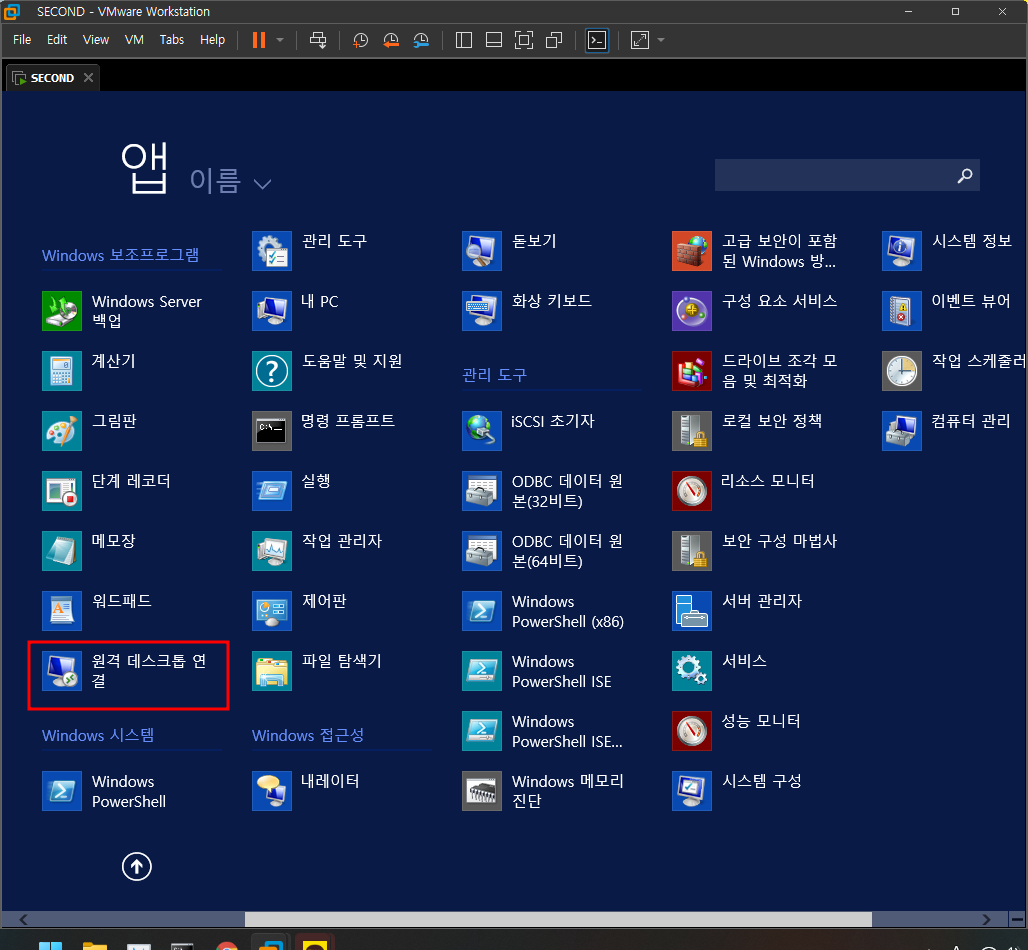Image resolution: width=1028 pixels, height=950 pixels.
Task: Open the VM menu
Action: tap(134, 40)
